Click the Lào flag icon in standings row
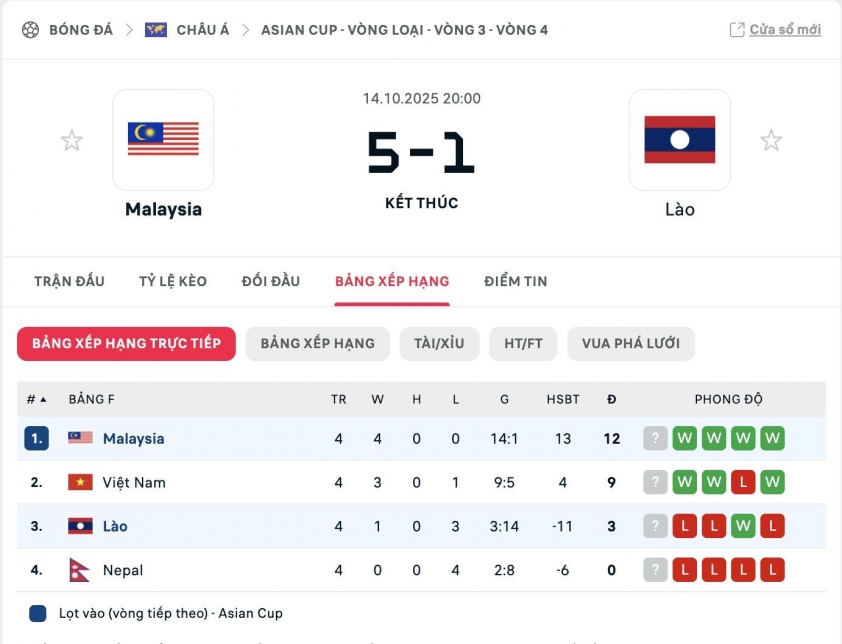 pos(80,526)
